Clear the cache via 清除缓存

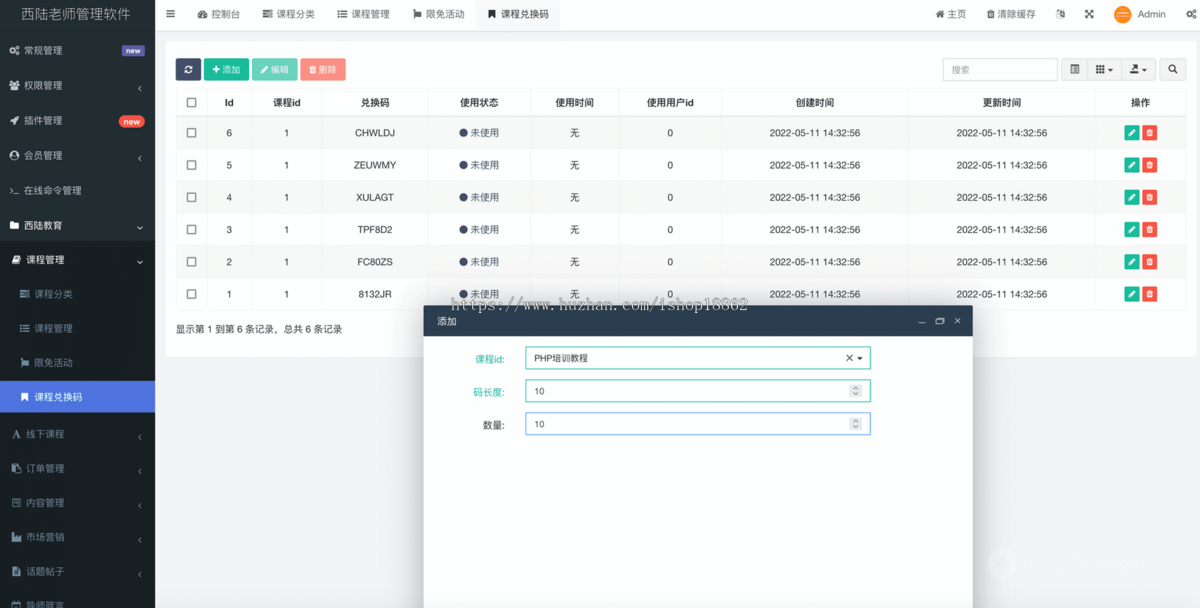click(x=1010, y=13)
